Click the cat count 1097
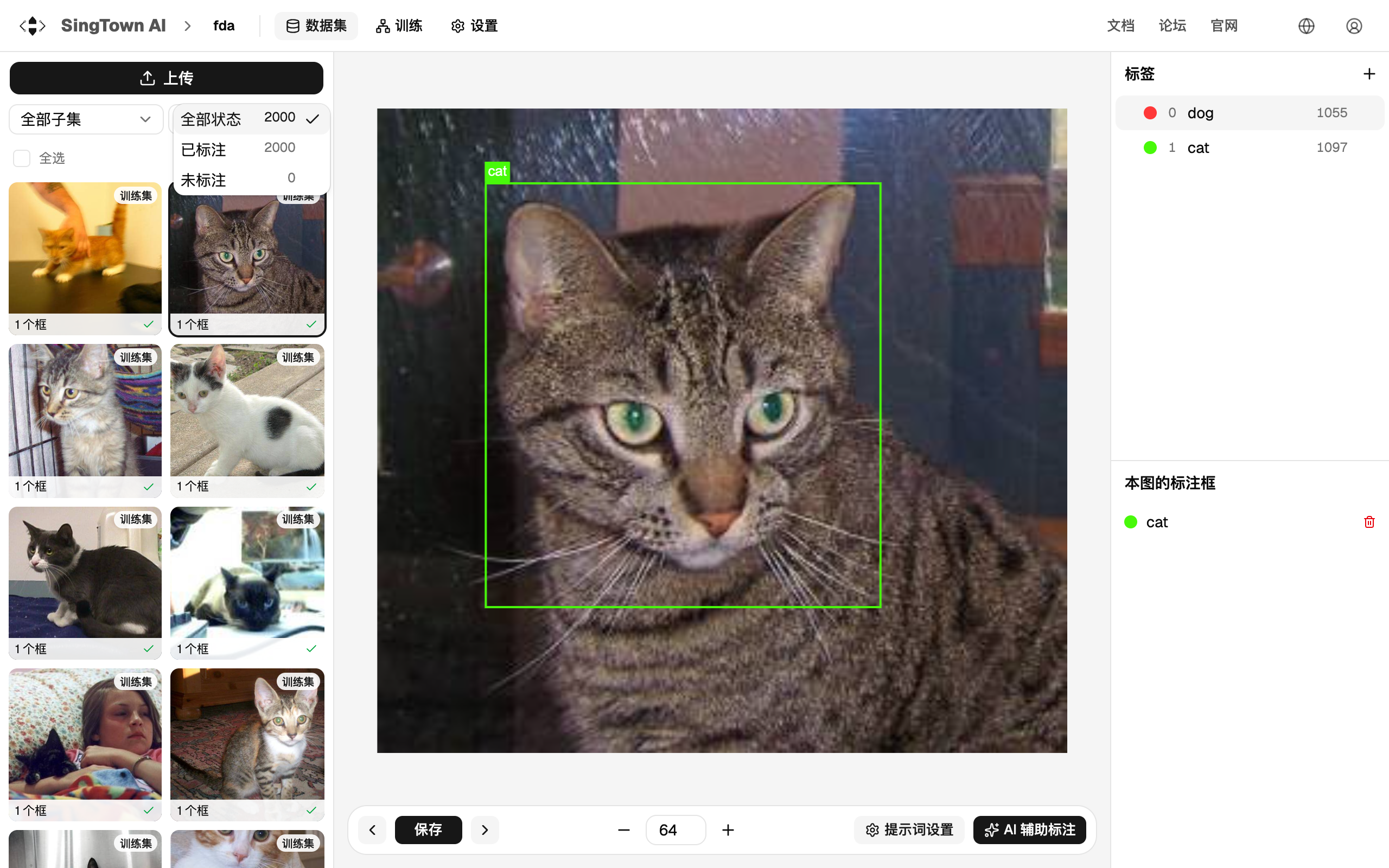Image resolution: width=1389 pixels, height=868 pixels. (x=1331, y=148)
